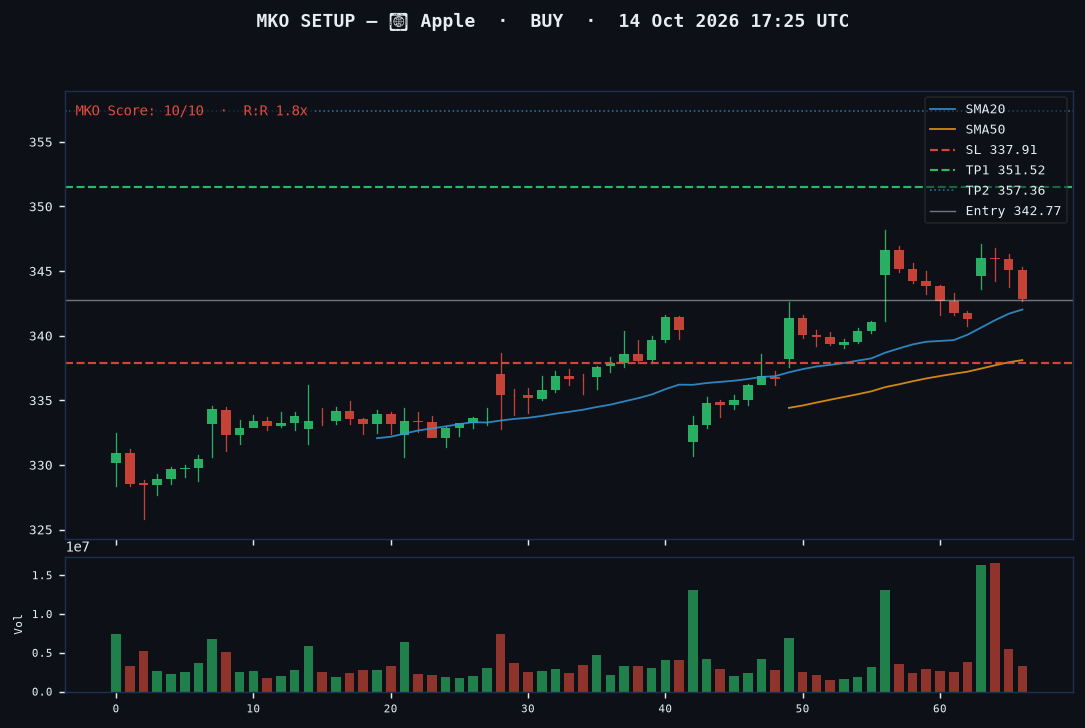Click the "TP1 351.52" legend entry
The width and height of the screenshot is (1085, 728).
tap(987, 170)
